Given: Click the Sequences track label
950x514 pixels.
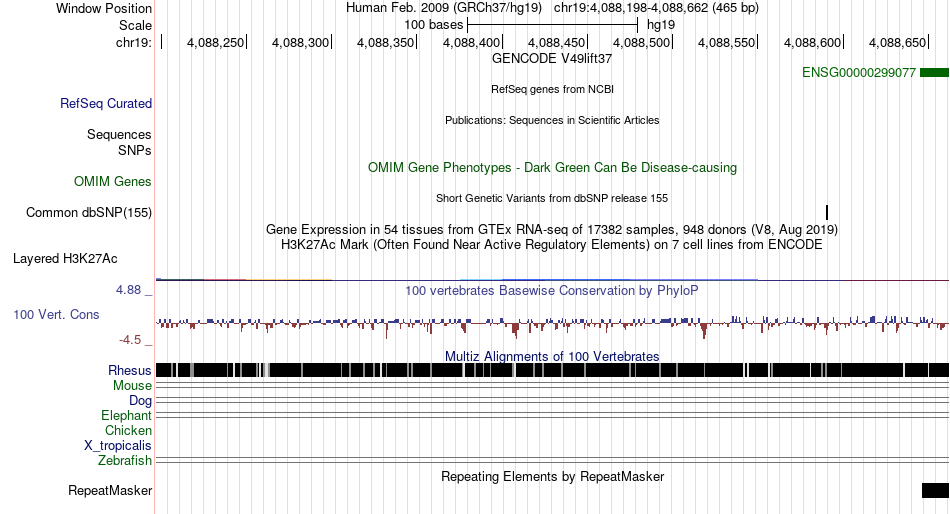Looking at the screenshot, I should 119,135.
